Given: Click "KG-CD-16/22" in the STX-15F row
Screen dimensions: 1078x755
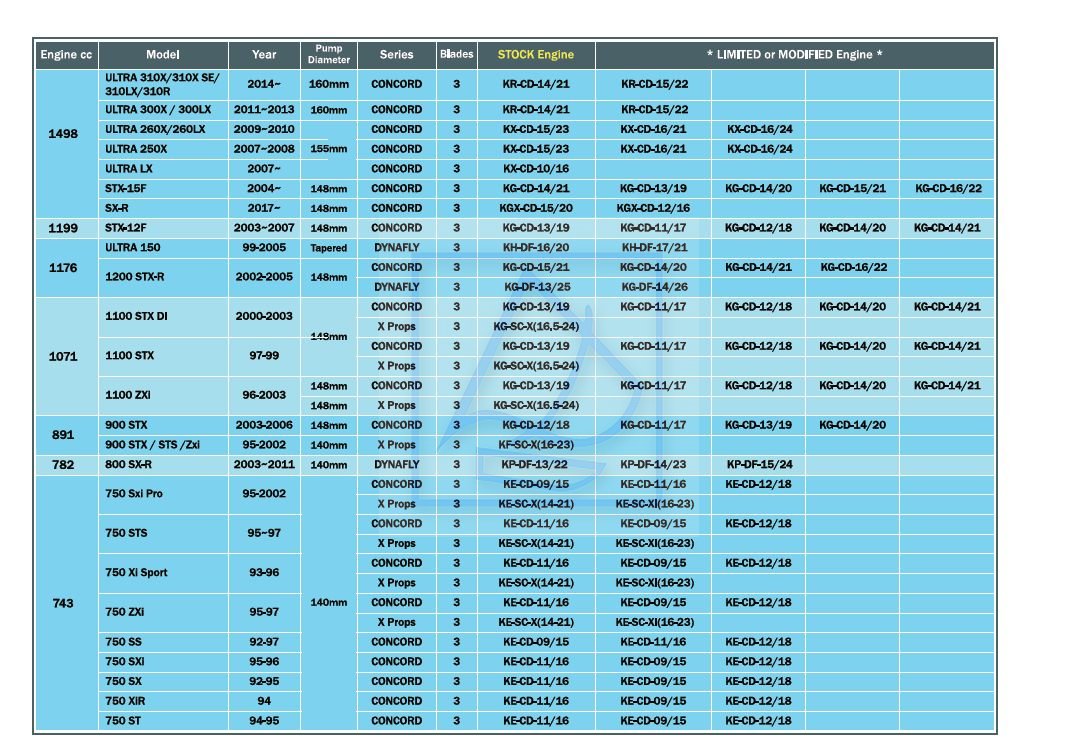Looking at the screenshot, I should (948, 188).
